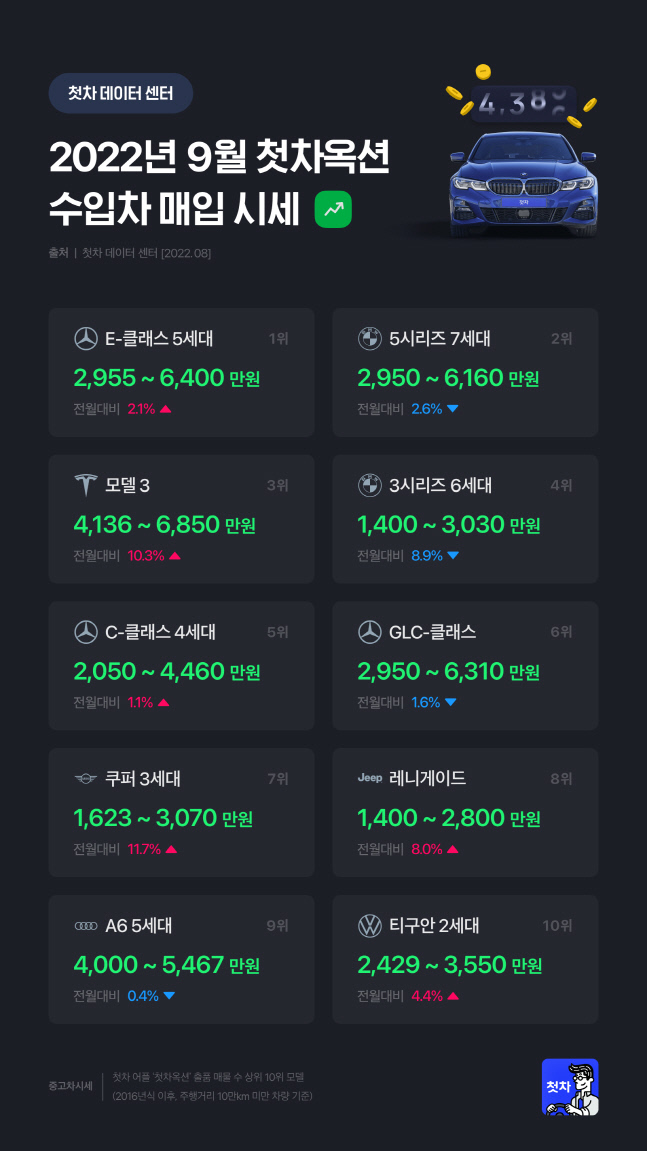Click the Mercedes logo beside E-클래스 5세대
This screenshot has width=647, height=1151.
(x=86, y=339)
